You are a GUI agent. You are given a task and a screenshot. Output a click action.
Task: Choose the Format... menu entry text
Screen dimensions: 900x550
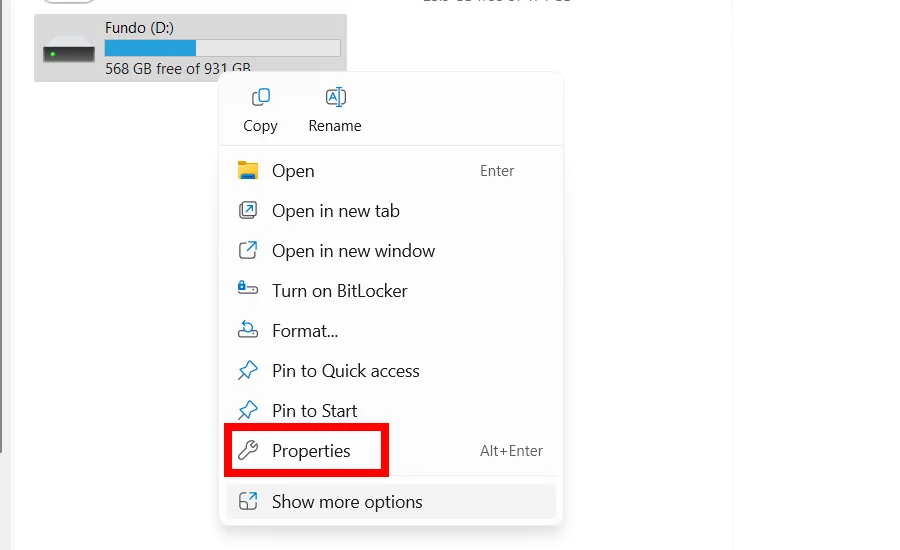[304, 331]
